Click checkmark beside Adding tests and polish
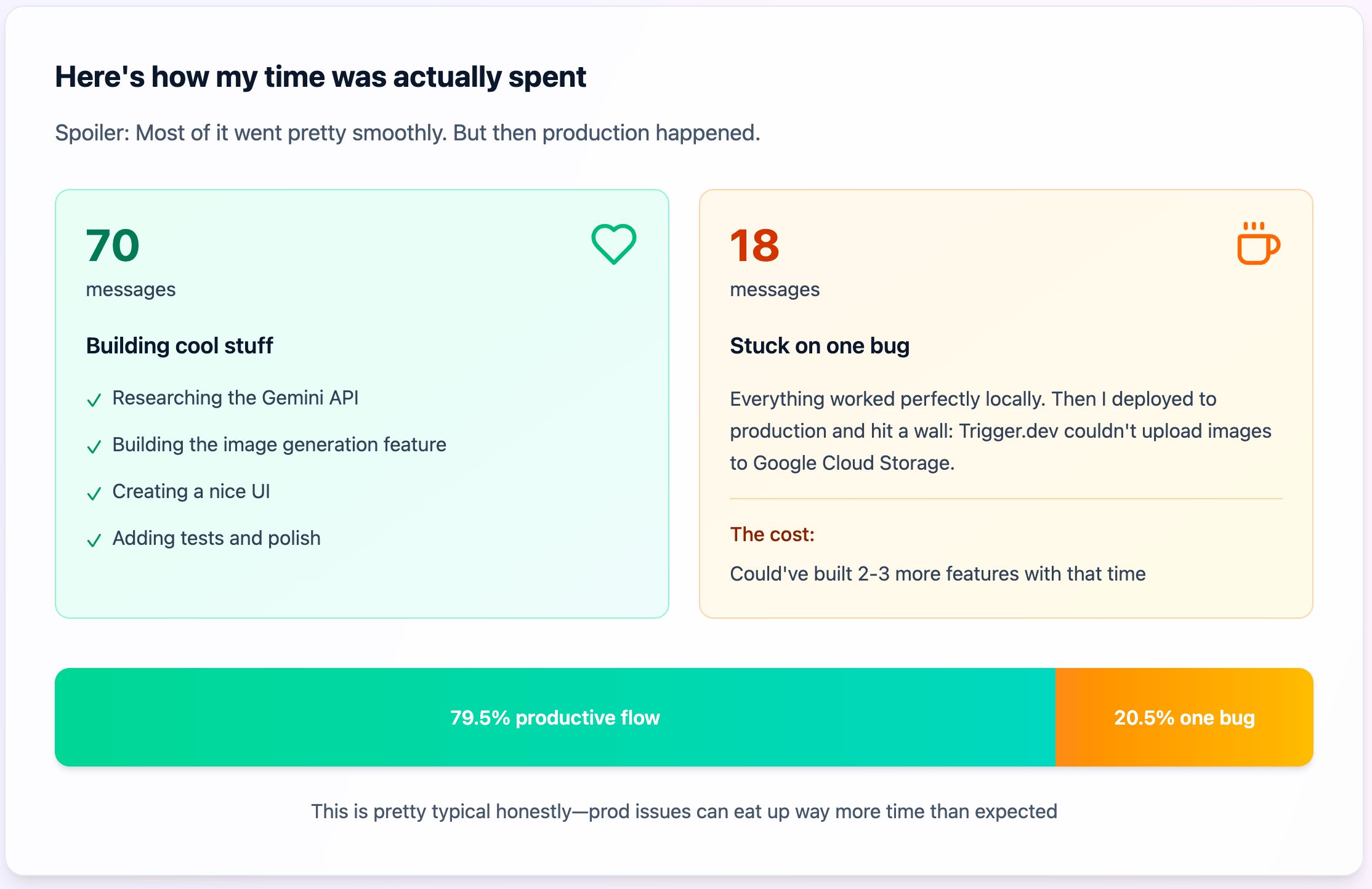 (x=94, y=541)
